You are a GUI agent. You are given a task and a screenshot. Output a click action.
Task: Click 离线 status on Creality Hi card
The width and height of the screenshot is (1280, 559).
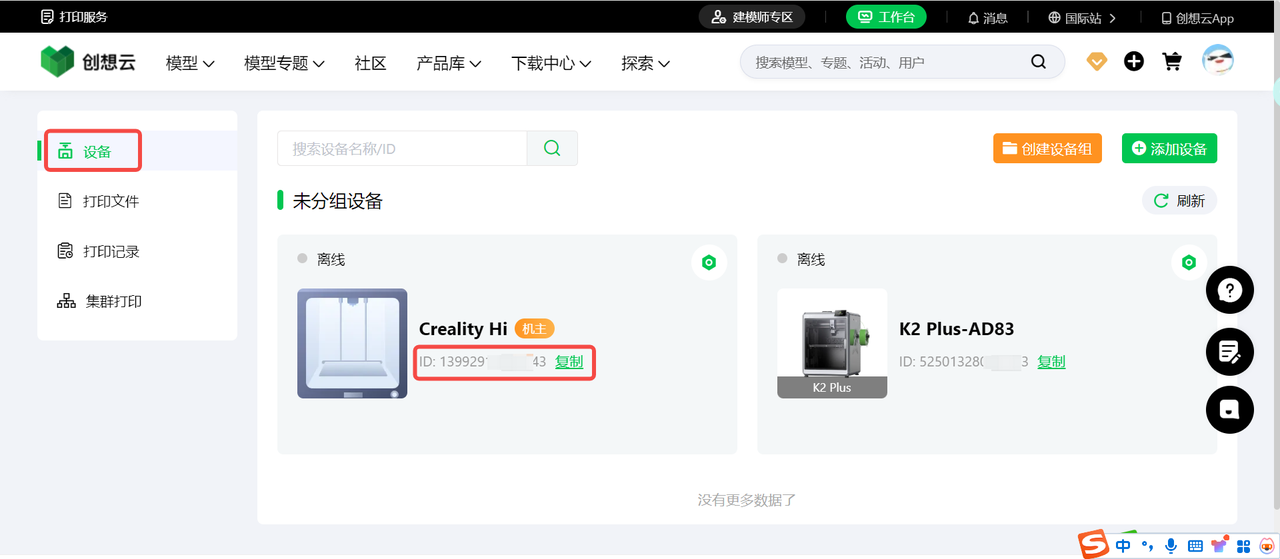(x=331, y=259)
